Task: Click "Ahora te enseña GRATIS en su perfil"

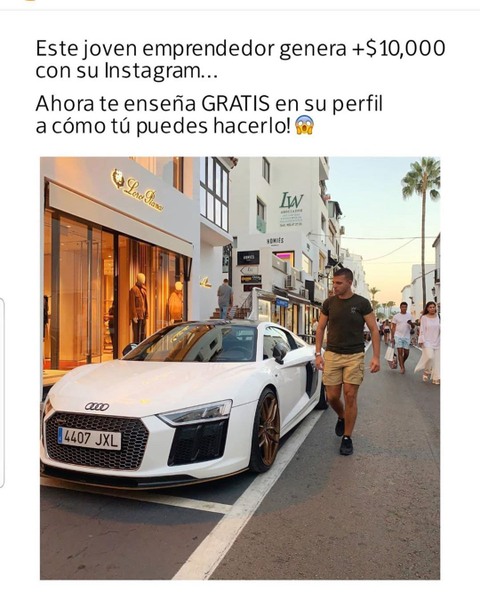Action: click(x=209, y=104)
